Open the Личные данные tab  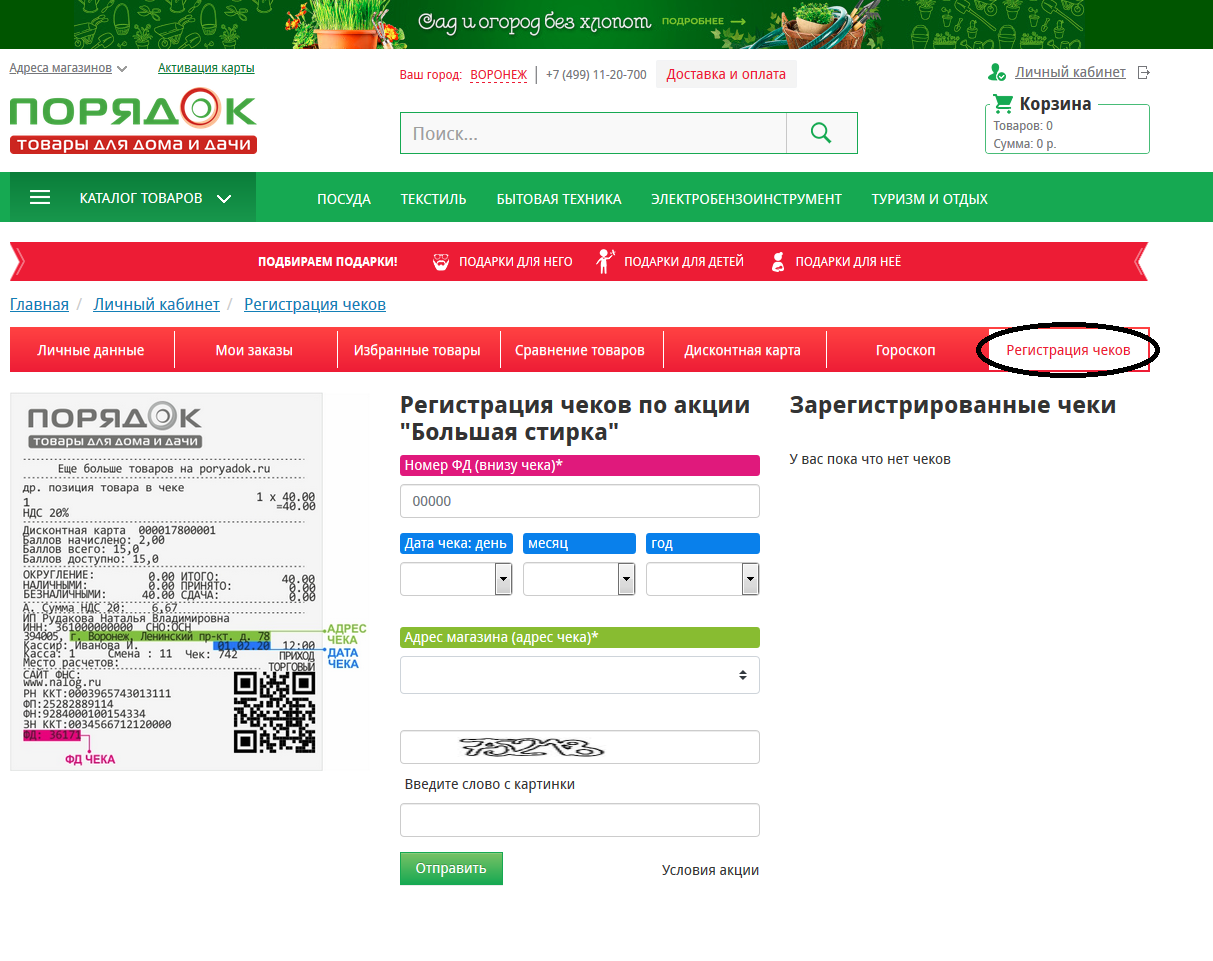91,350
